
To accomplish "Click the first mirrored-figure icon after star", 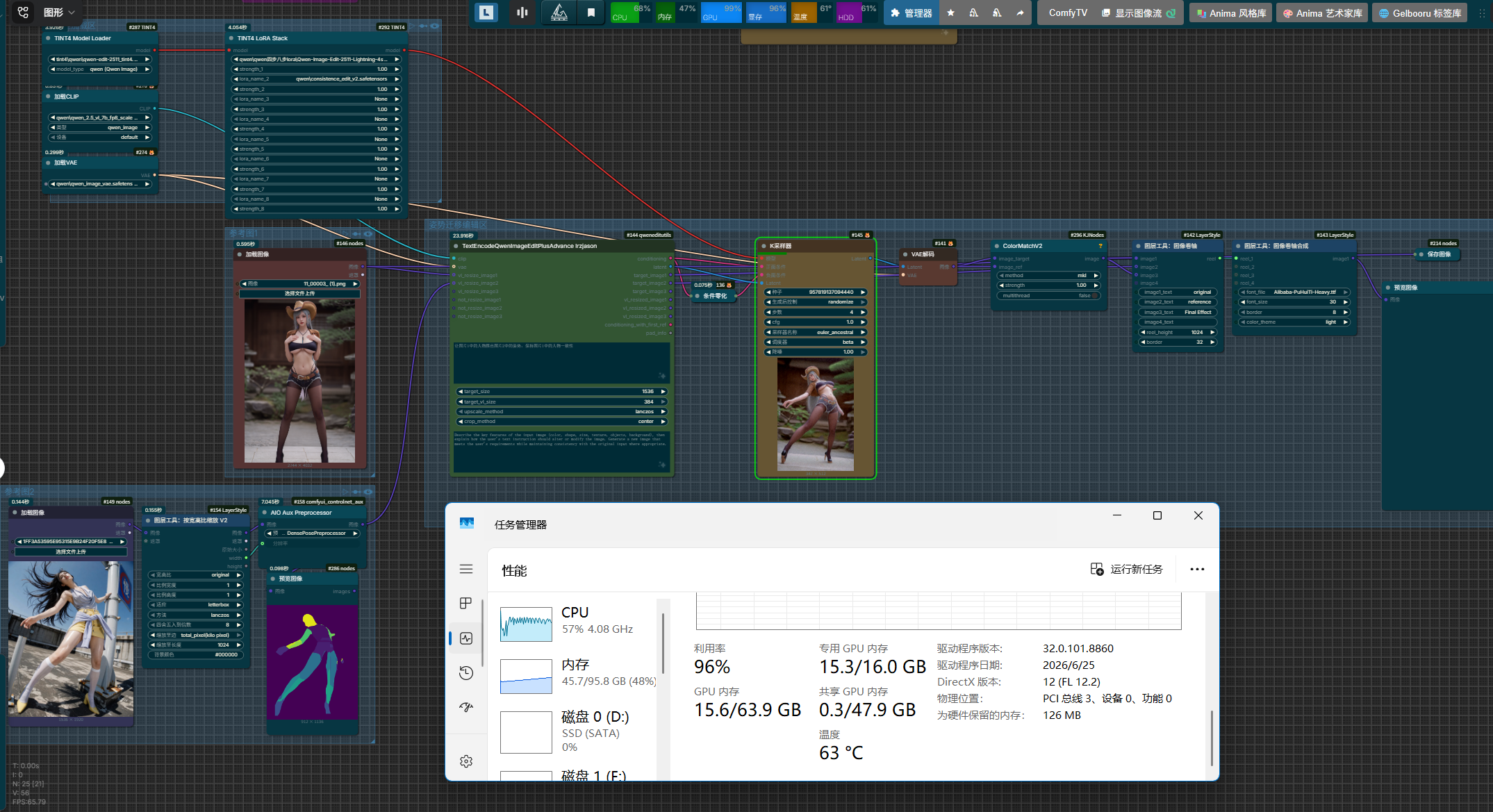I will [973, 13].
